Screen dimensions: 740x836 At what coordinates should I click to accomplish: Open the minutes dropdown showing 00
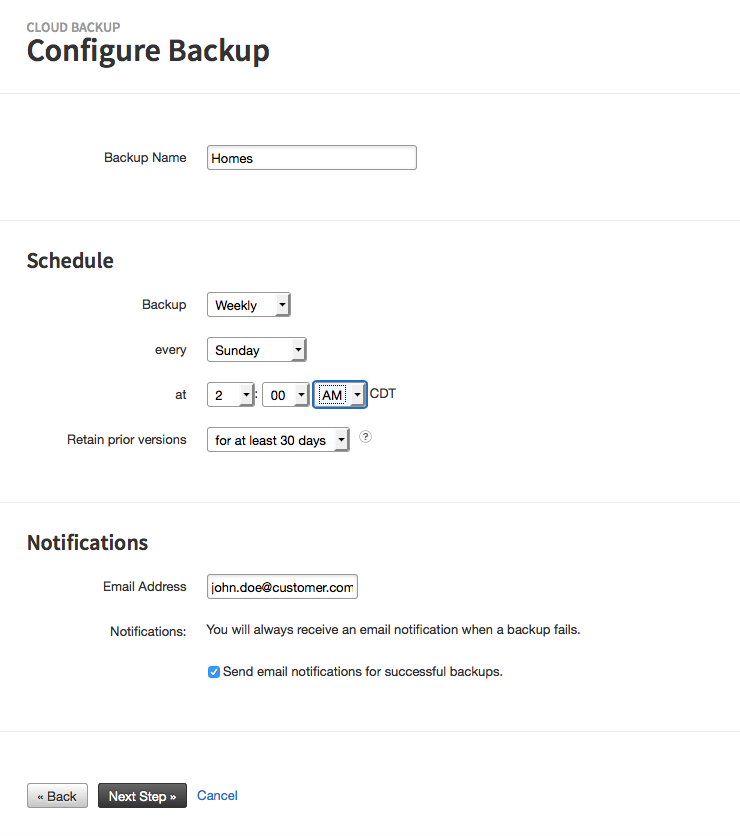pyautogui.click(x=286, y=395)
